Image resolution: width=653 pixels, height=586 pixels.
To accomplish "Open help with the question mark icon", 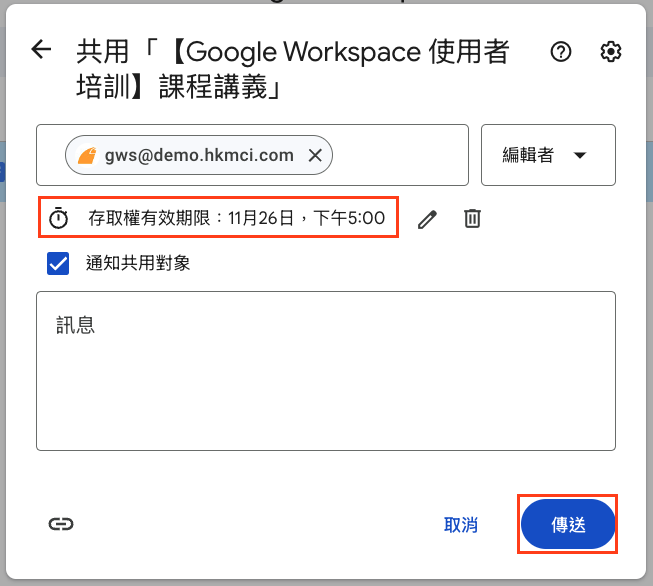I will 561,52.
